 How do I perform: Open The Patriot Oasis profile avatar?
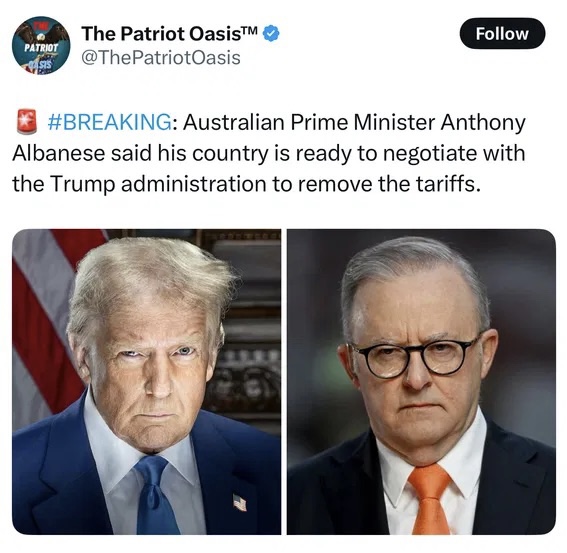41,45
